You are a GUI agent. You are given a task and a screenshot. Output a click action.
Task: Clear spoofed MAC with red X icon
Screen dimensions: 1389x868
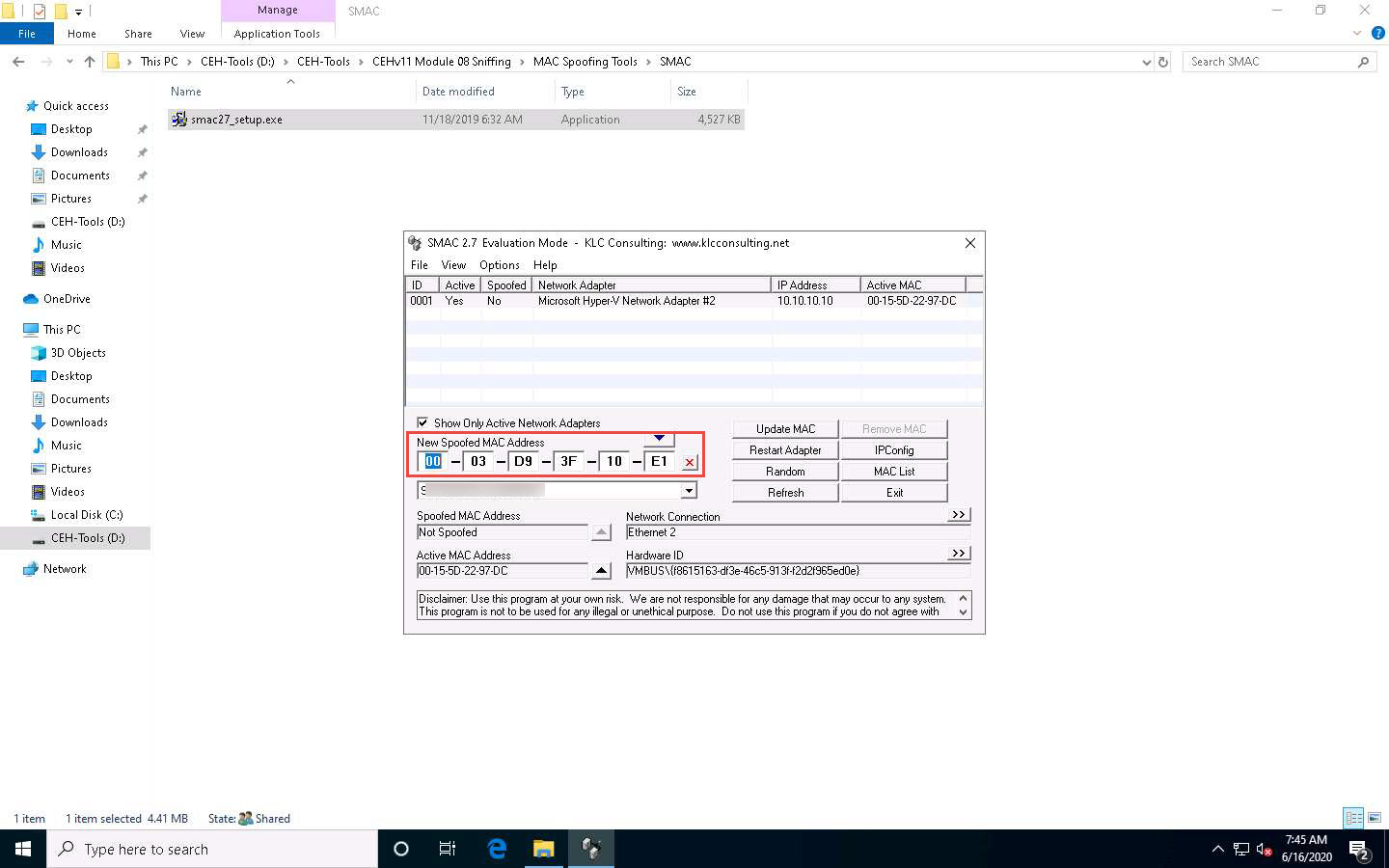pyautogui.click(x=690, y=462)
